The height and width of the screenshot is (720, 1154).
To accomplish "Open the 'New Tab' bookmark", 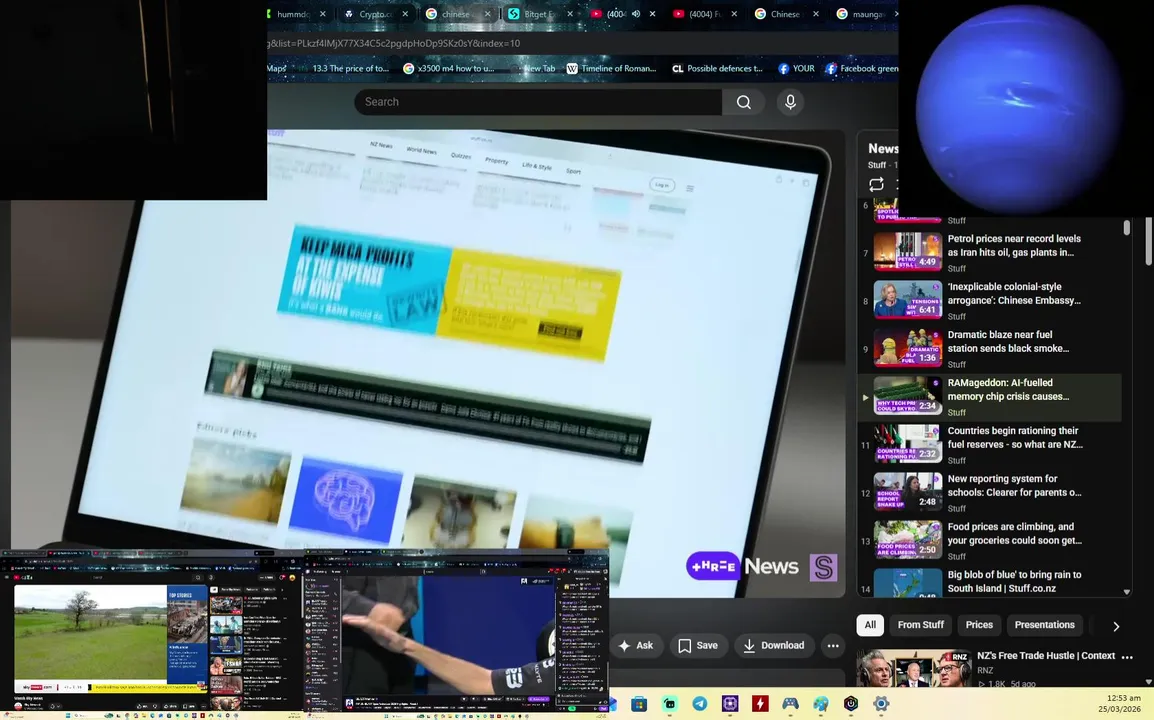I will (533, 68).
